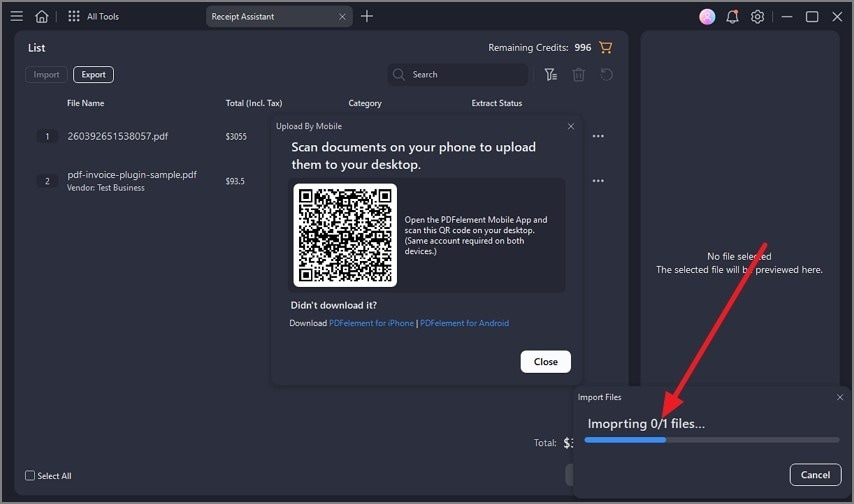Screen dimensions: 854x504
Task: Click the $93.5 total value
Action: [x=235, y=181]
